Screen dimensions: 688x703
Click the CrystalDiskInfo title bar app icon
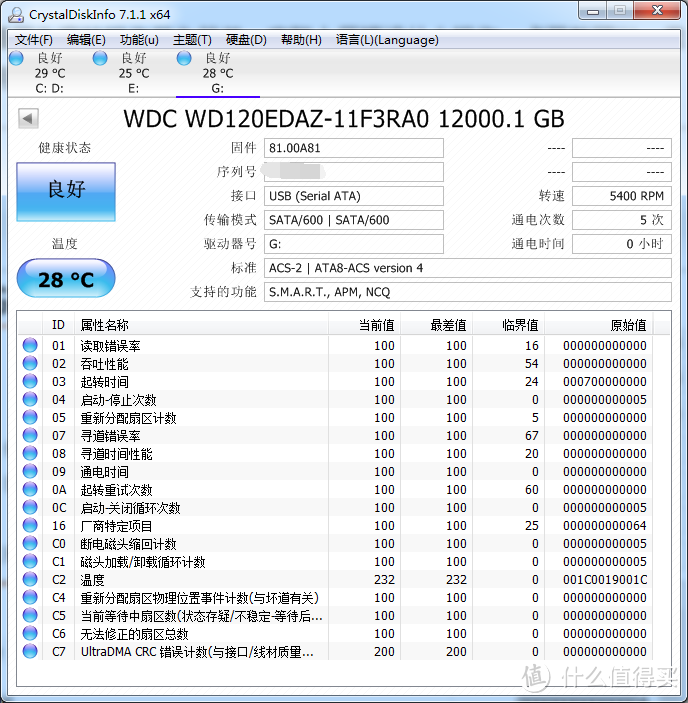pos(16,15)
